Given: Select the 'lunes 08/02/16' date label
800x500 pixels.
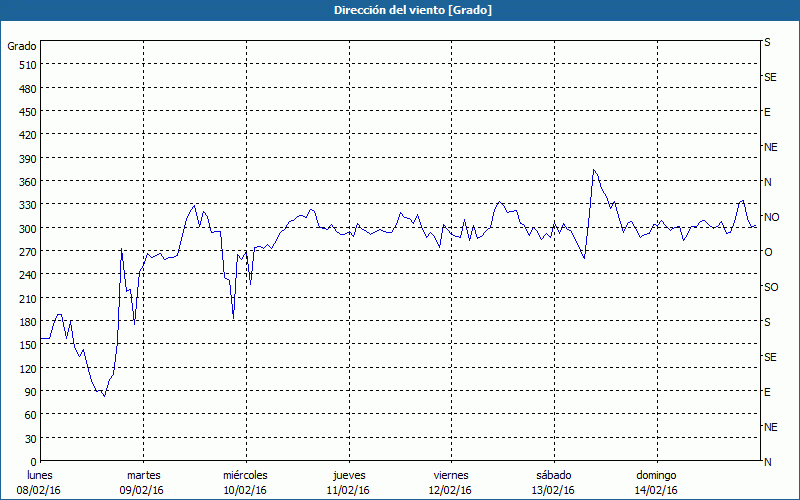Looking at the screenshot, I should [x=41, y=482].
